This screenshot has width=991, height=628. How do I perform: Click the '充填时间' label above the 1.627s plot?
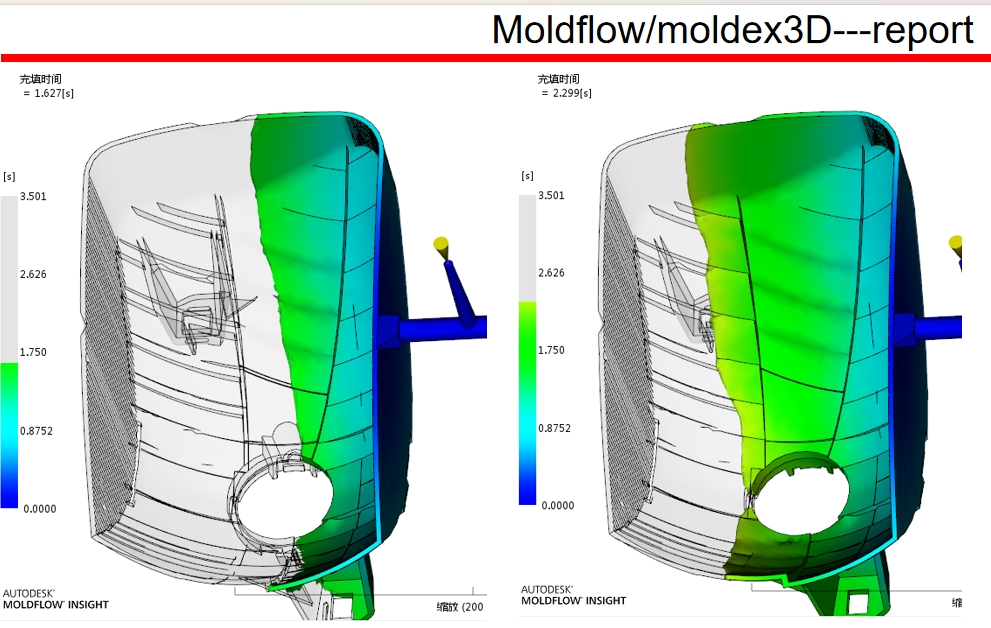(x=40, y=79)
